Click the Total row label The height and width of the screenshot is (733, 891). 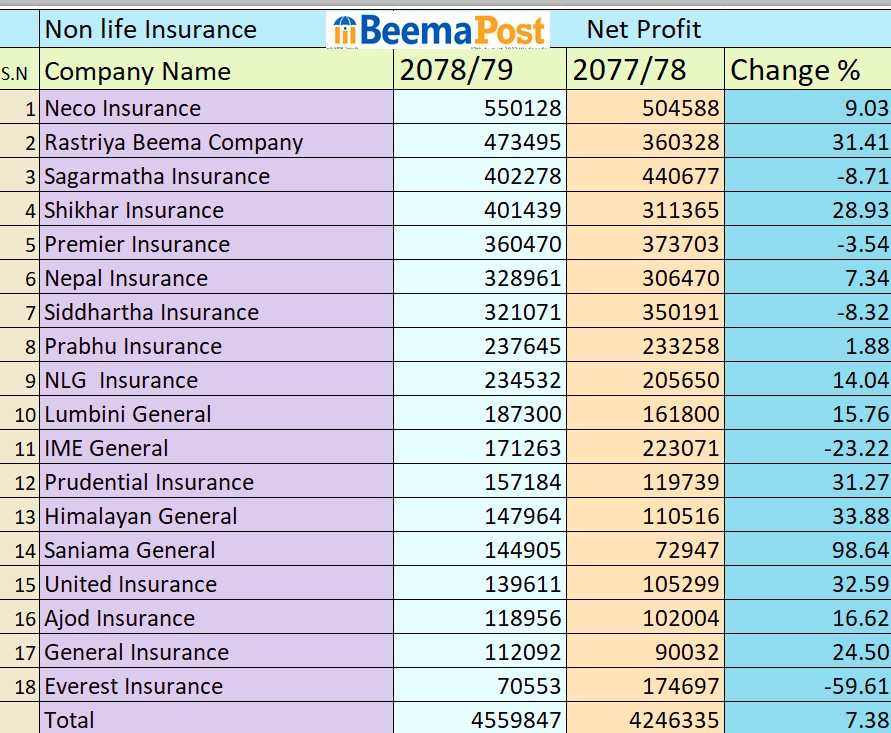coord(70,720)
